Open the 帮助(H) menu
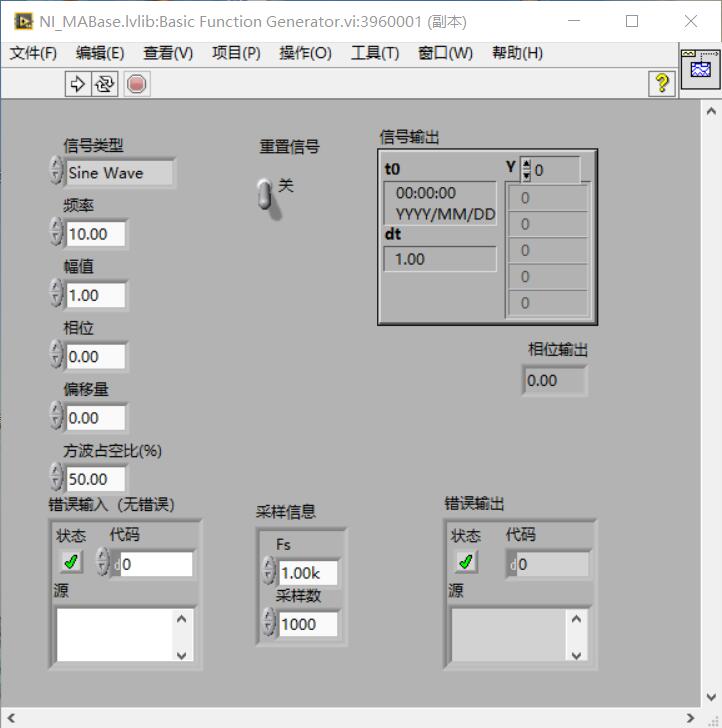Viewport: 722px width, 728px height. [x=517, y=53]
